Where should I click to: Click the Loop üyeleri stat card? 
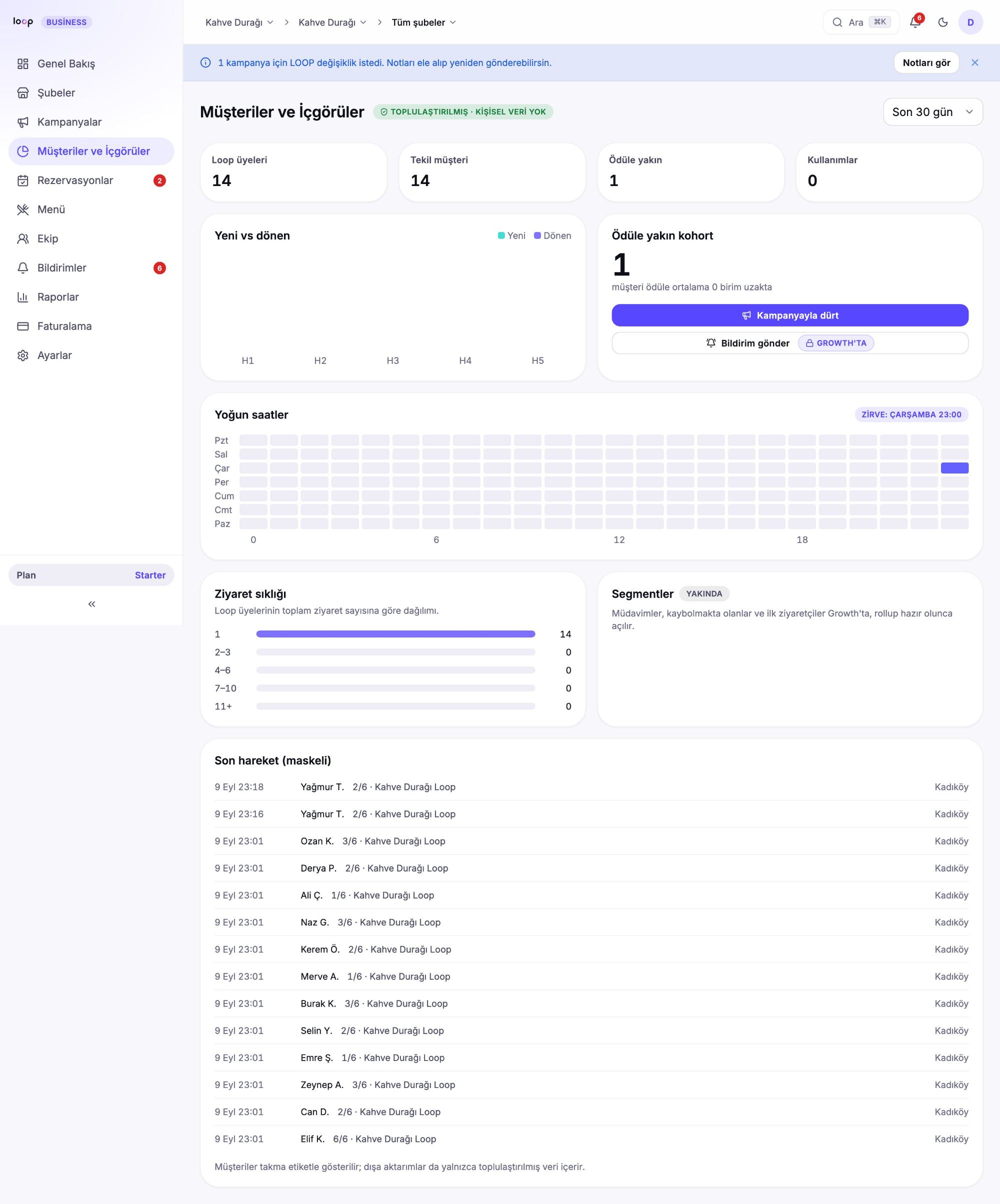click(x=293, y=172)
